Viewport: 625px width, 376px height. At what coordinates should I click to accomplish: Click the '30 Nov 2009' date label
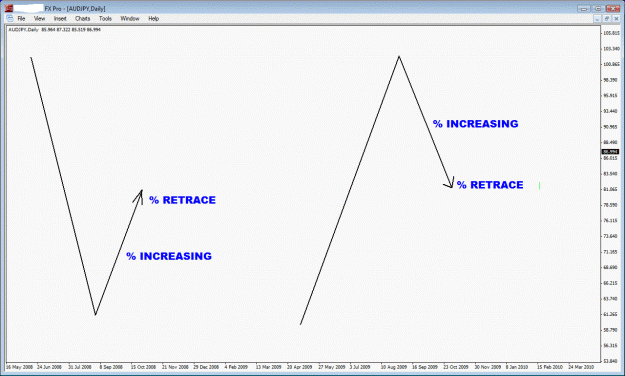pyautogui.click(x=488, y=367)
